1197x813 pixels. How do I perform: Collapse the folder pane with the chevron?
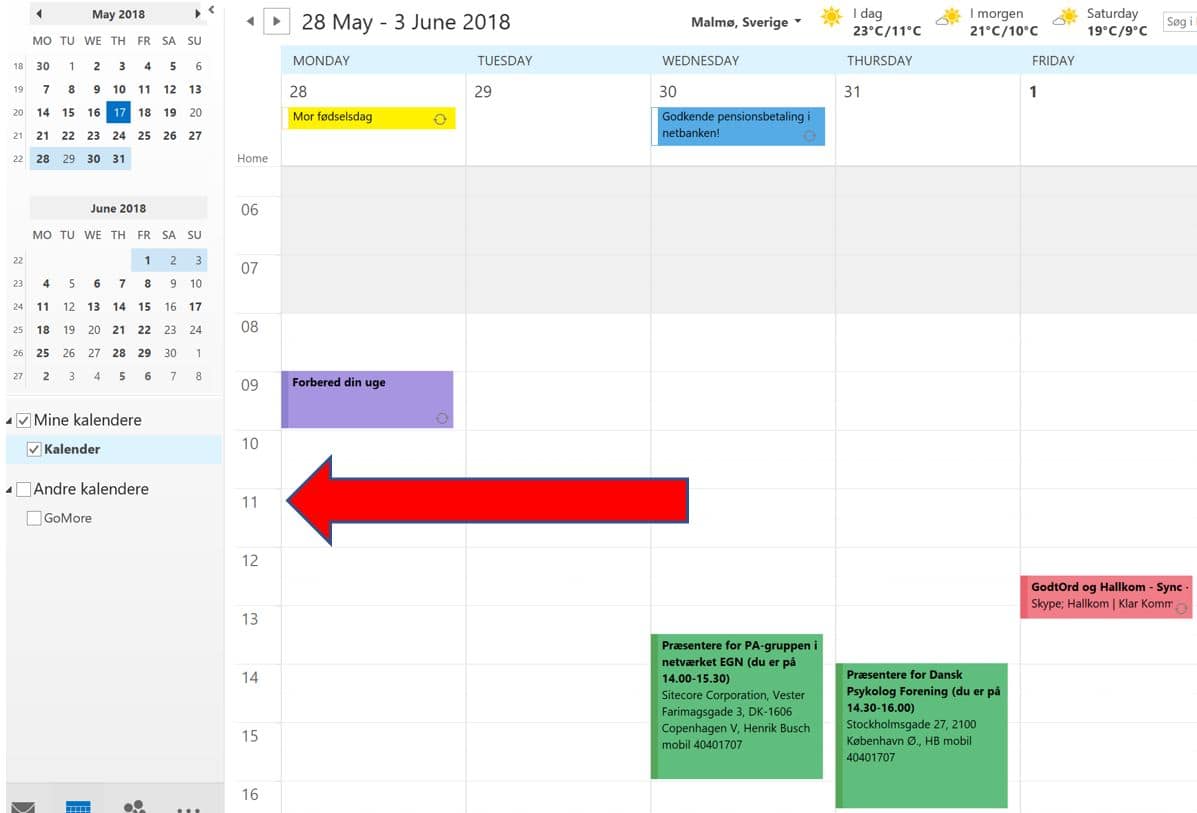click(211, 11)
